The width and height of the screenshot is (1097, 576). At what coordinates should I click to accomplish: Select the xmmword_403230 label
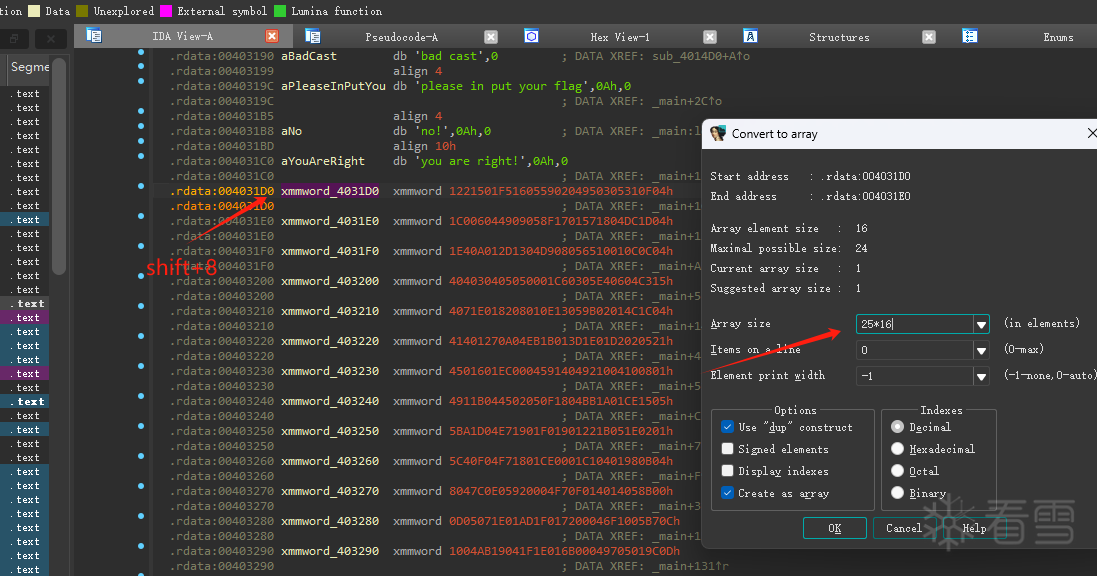pos(330,372)
